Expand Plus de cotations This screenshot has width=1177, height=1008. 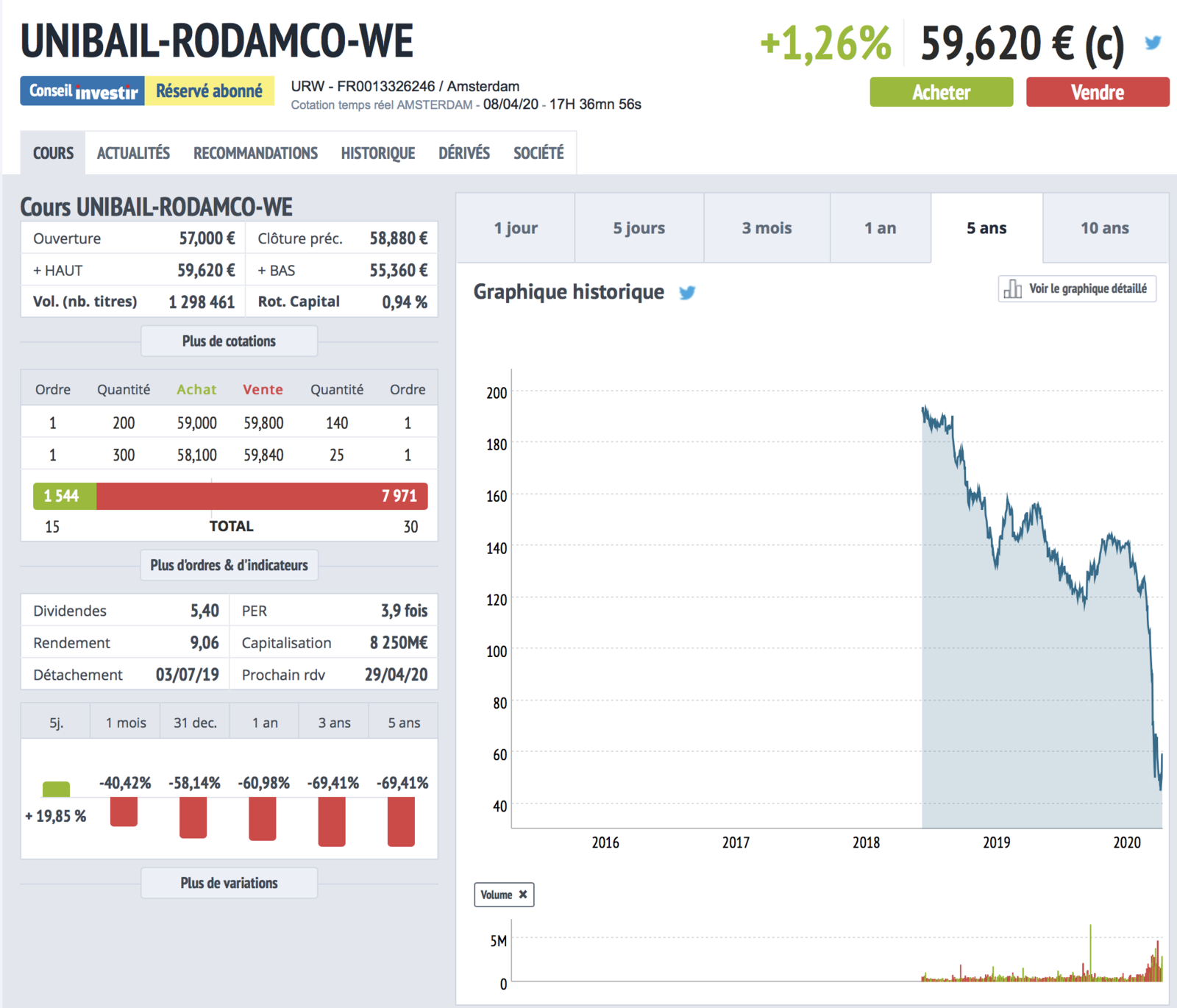pyautogui.click(x=229, y=341)
